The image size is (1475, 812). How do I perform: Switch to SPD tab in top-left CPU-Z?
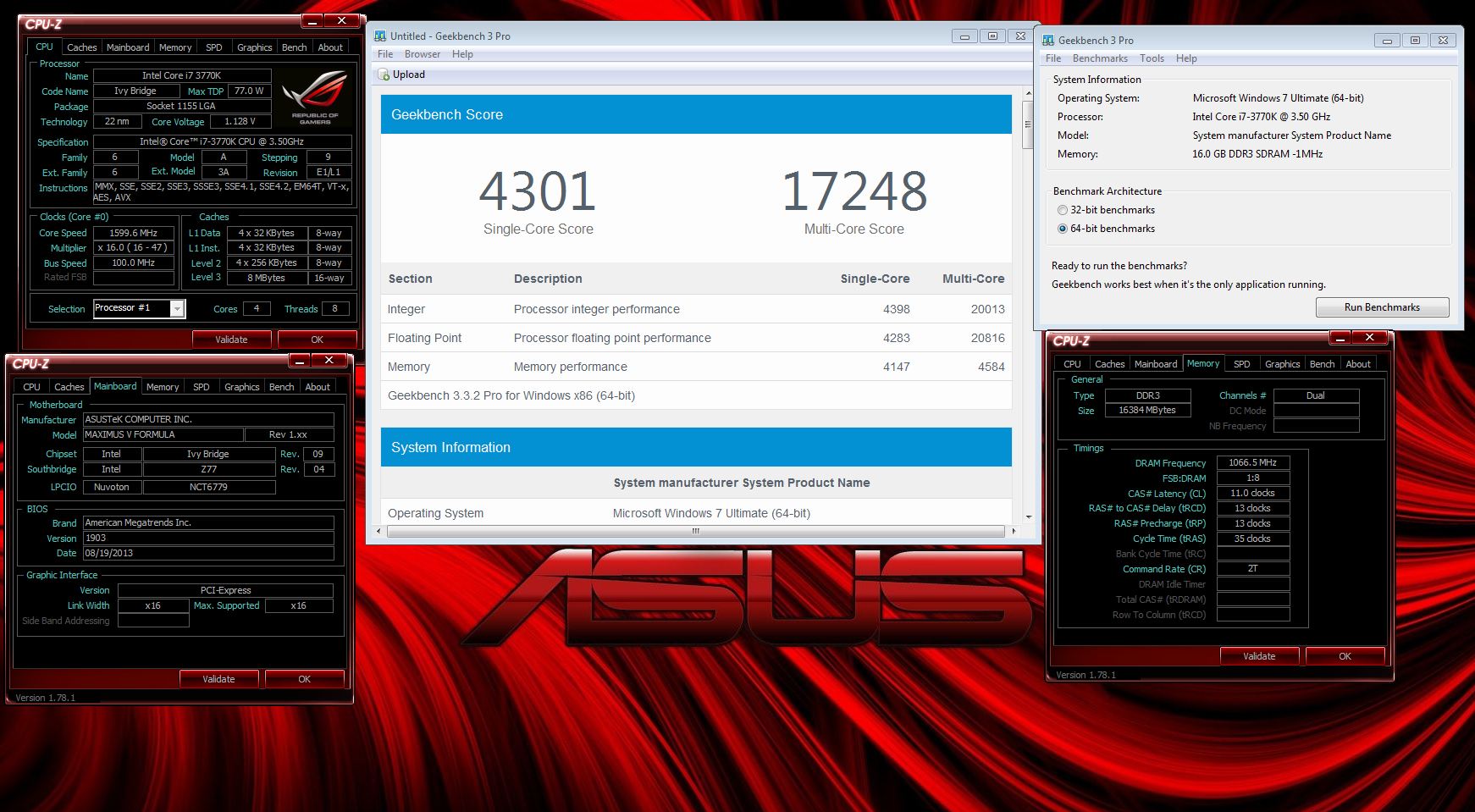click(x=214, y=47)
